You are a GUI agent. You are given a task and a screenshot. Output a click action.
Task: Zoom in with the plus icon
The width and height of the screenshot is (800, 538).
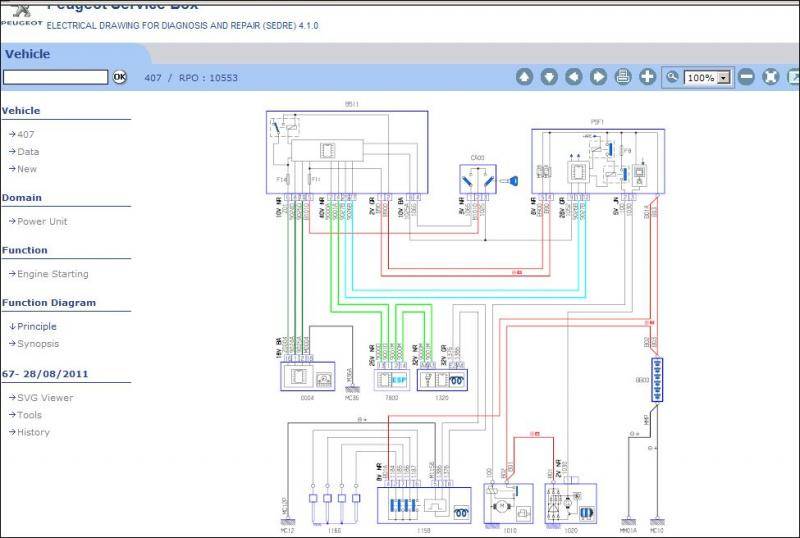pos(648,77)
